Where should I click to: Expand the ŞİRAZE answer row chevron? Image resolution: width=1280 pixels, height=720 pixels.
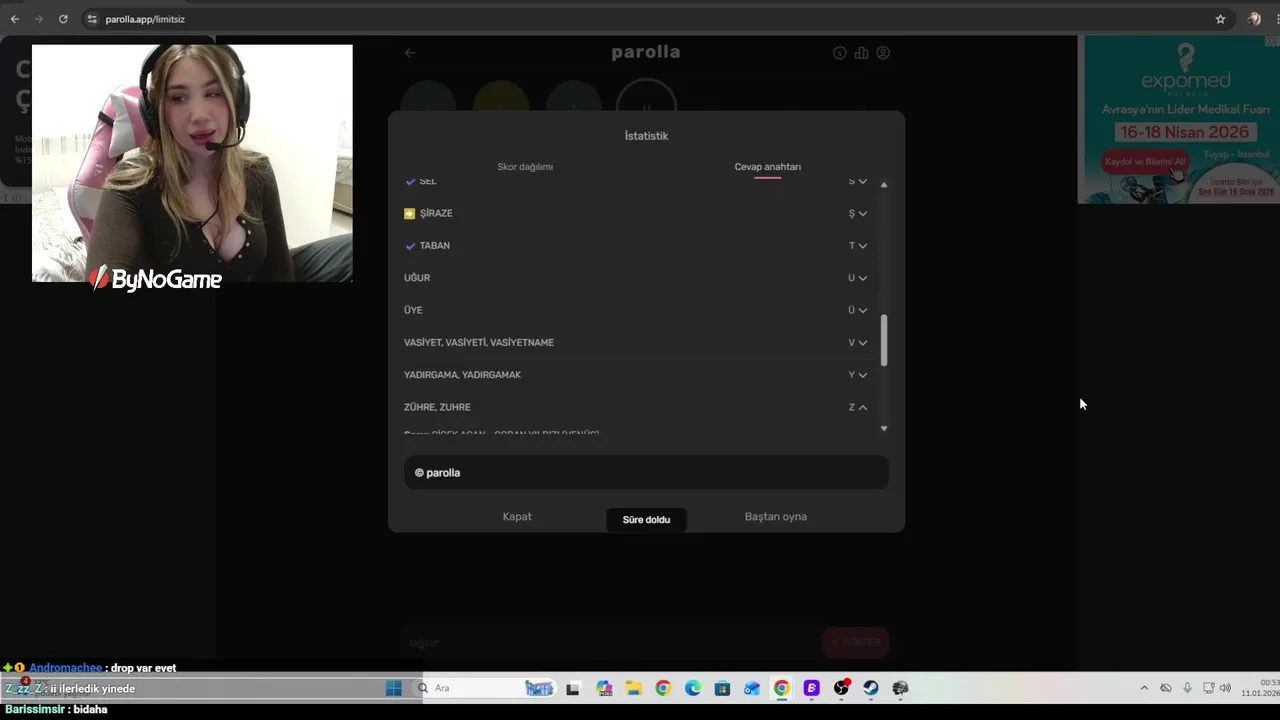click(862, 213)
